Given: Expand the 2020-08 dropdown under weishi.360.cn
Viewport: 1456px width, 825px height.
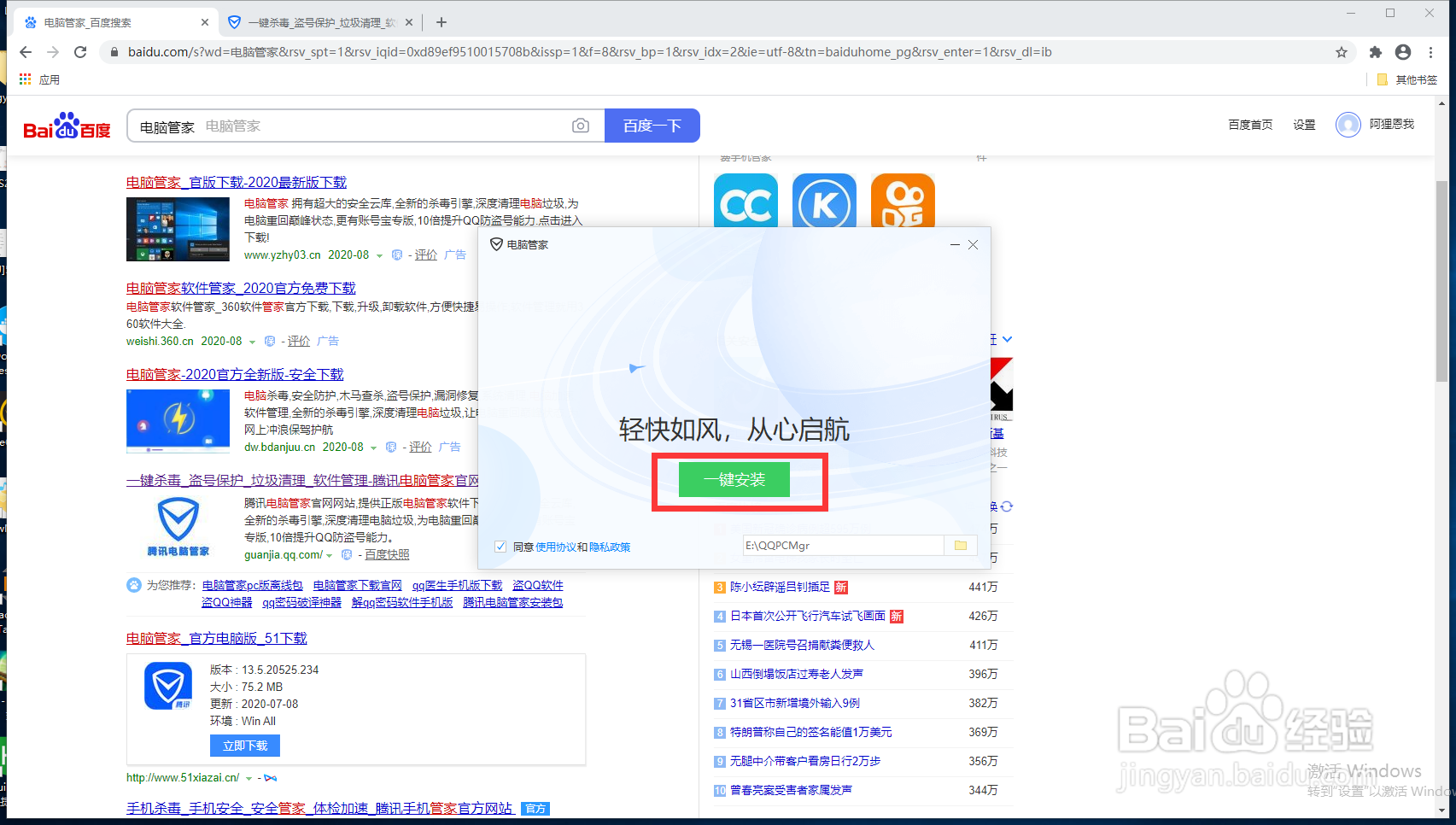Looking at the screenshot, I should (254, 341).
